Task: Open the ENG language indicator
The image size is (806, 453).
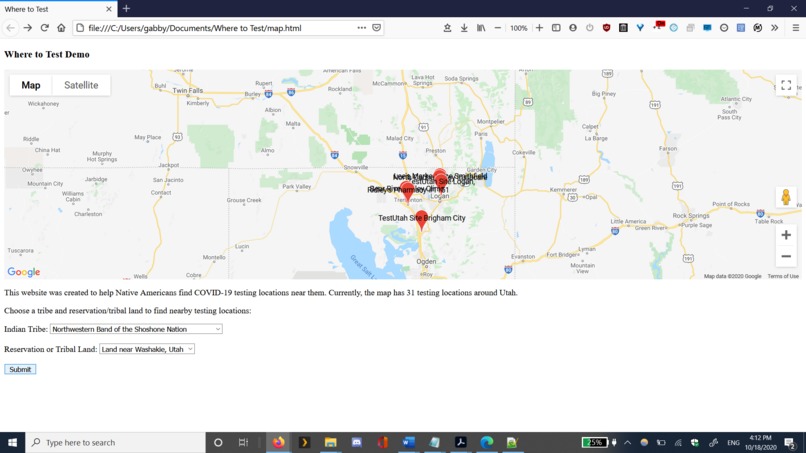Action: [x=733, y=442]
